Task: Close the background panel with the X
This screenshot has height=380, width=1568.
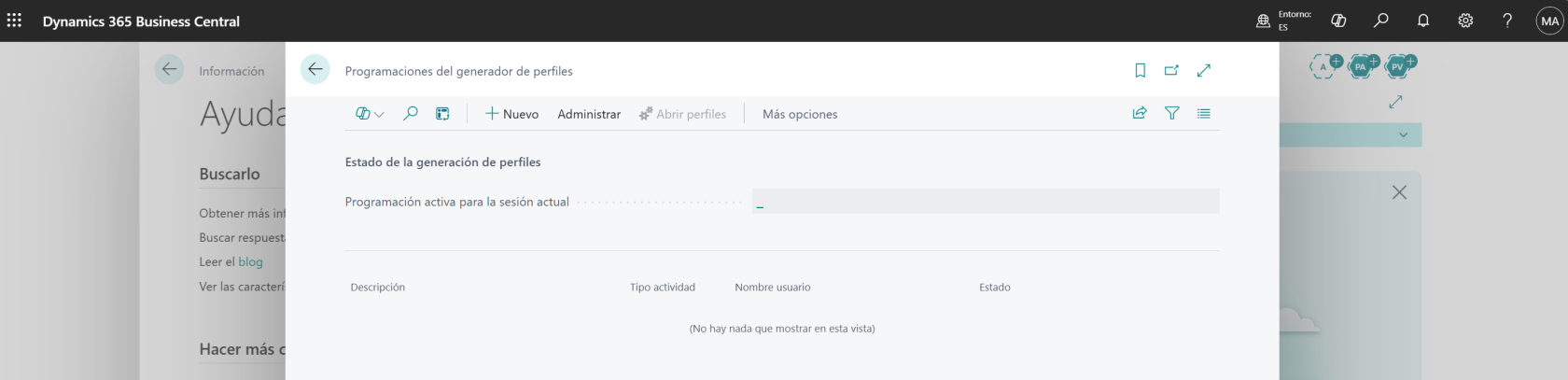Action: (x=1399, y=192)
